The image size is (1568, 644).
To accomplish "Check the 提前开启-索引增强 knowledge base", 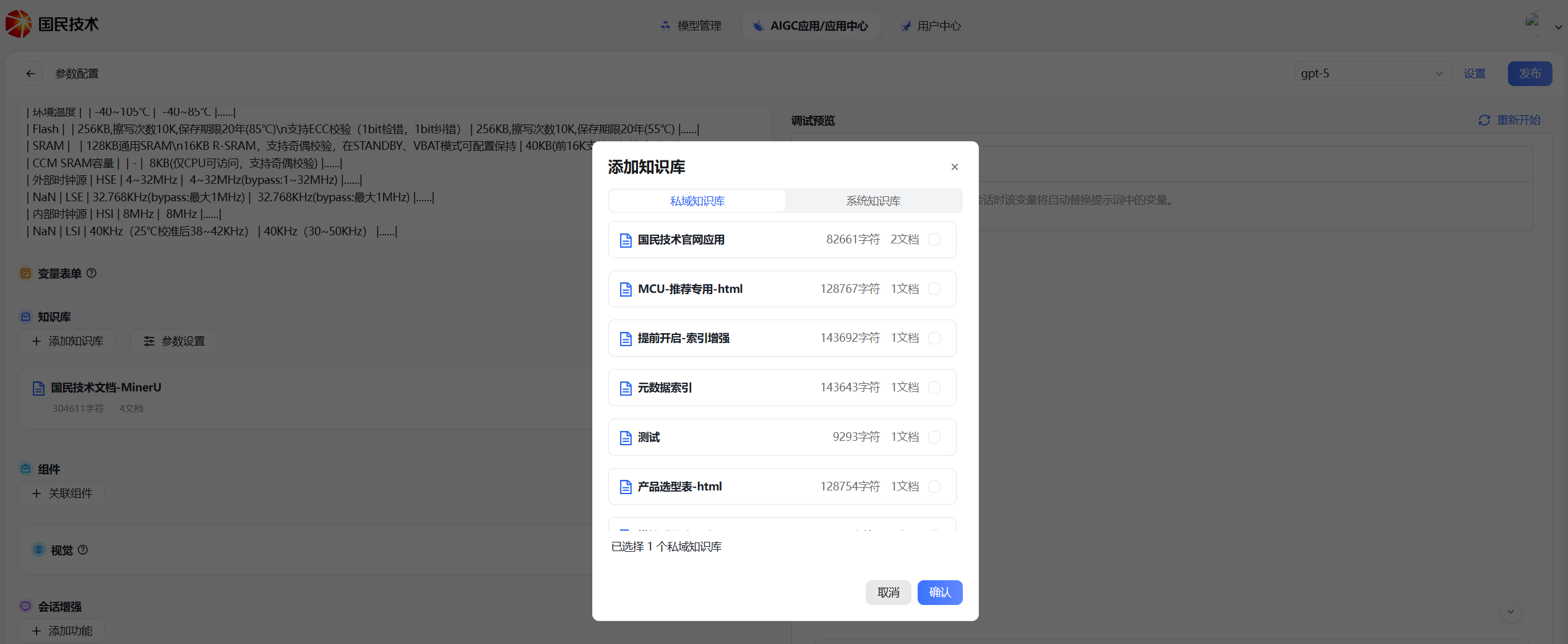I will point(934,338).
